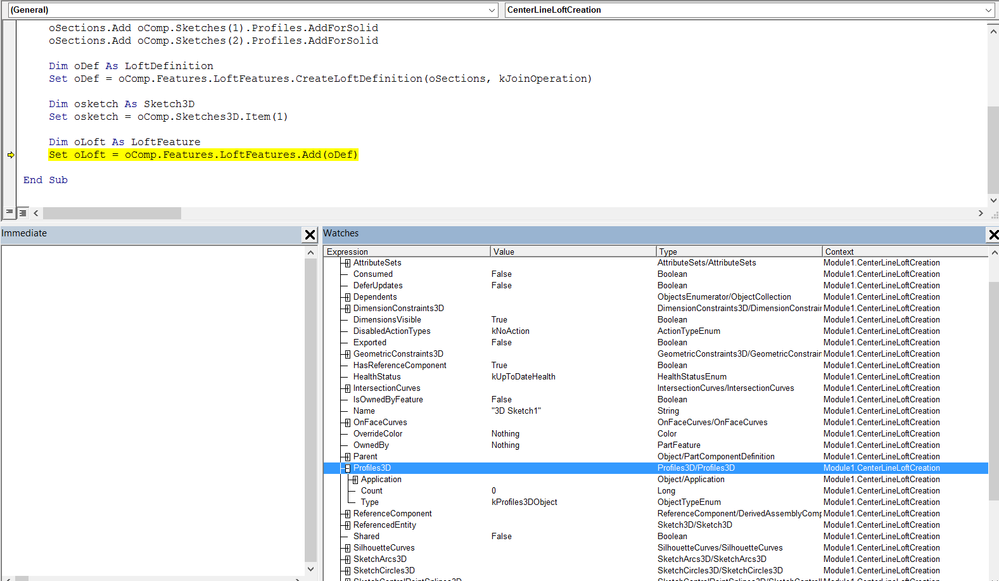This screenshot has height=581, width=999.
Task: Click the yellow execution arrow in margin
Action: (x=11, y=155)
